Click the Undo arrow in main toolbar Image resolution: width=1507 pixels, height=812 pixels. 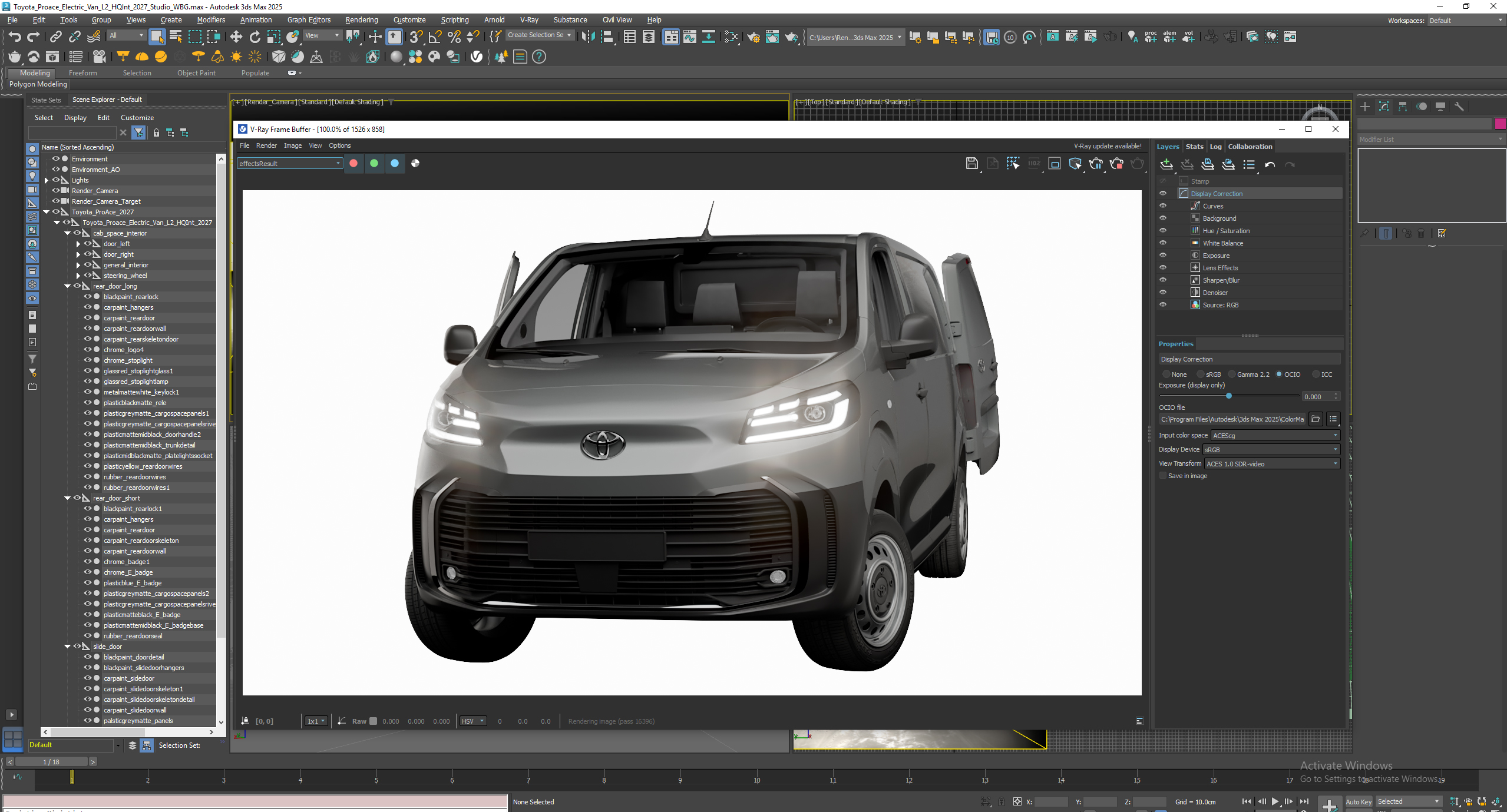click(15, 37)
